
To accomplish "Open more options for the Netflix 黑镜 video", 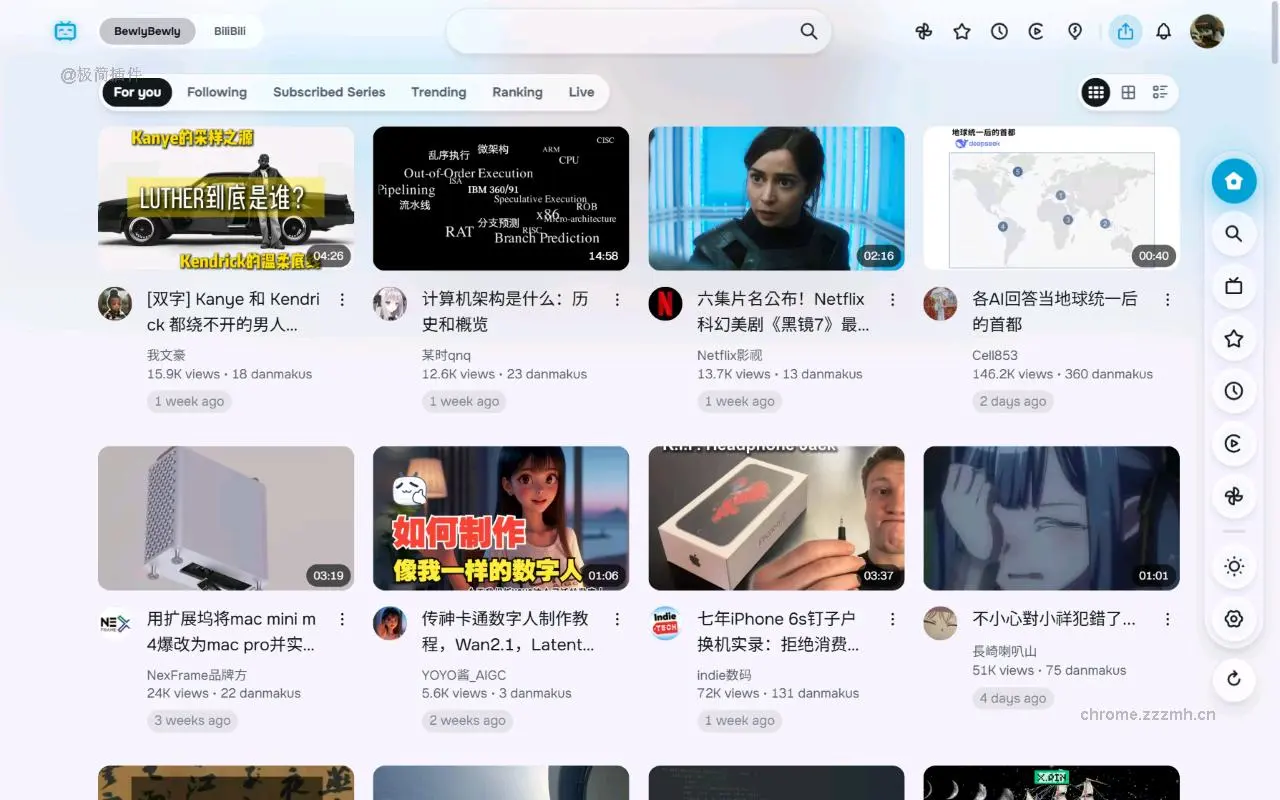I will tap(892, 298).
